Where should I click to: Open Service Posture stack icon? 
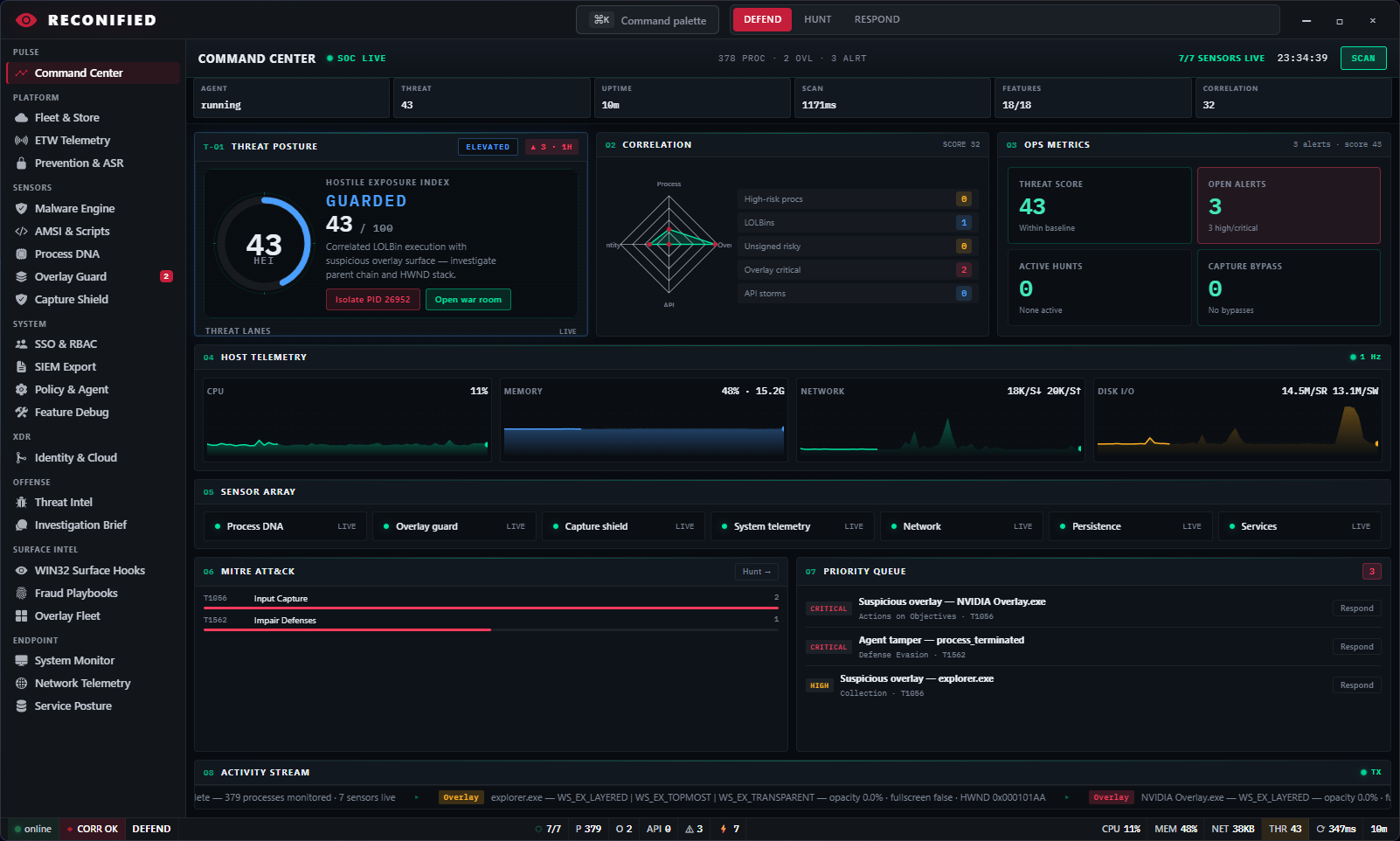(22, 706)
